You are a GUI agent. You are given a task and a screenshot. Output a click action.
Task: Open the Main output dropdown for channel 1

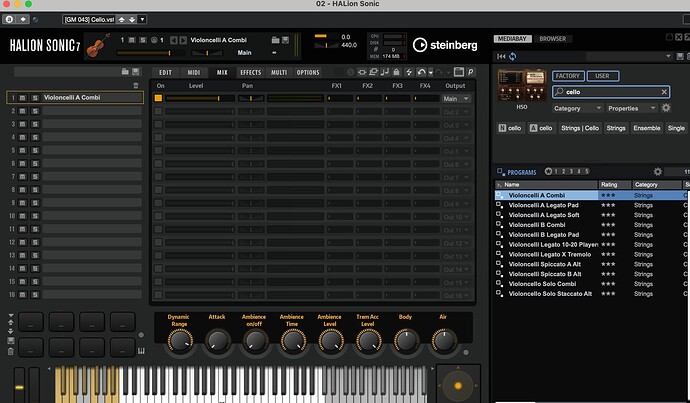coord(456,99)
